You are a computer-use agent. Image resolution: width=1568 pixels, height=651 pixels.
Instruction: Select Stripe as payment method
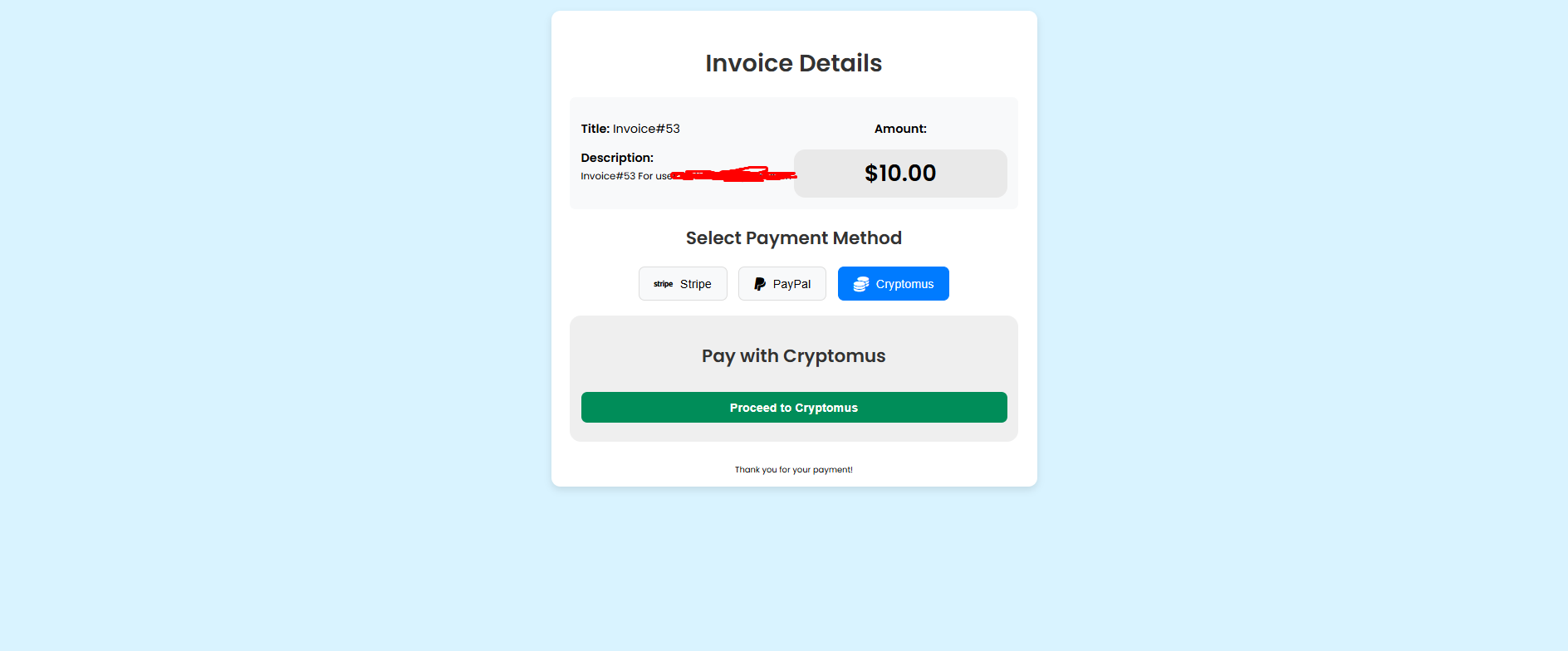tap(683, 284)
